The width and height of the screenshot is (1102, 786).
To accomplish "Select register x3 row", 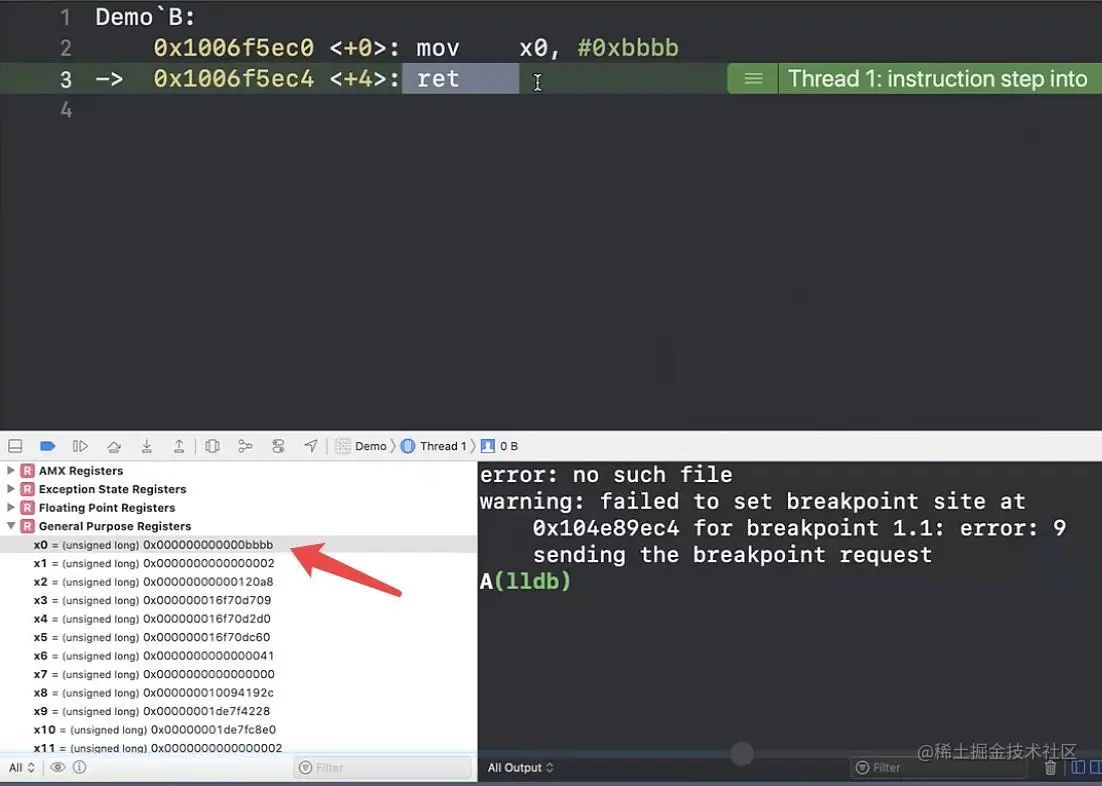I will click(x=238, y=600).
